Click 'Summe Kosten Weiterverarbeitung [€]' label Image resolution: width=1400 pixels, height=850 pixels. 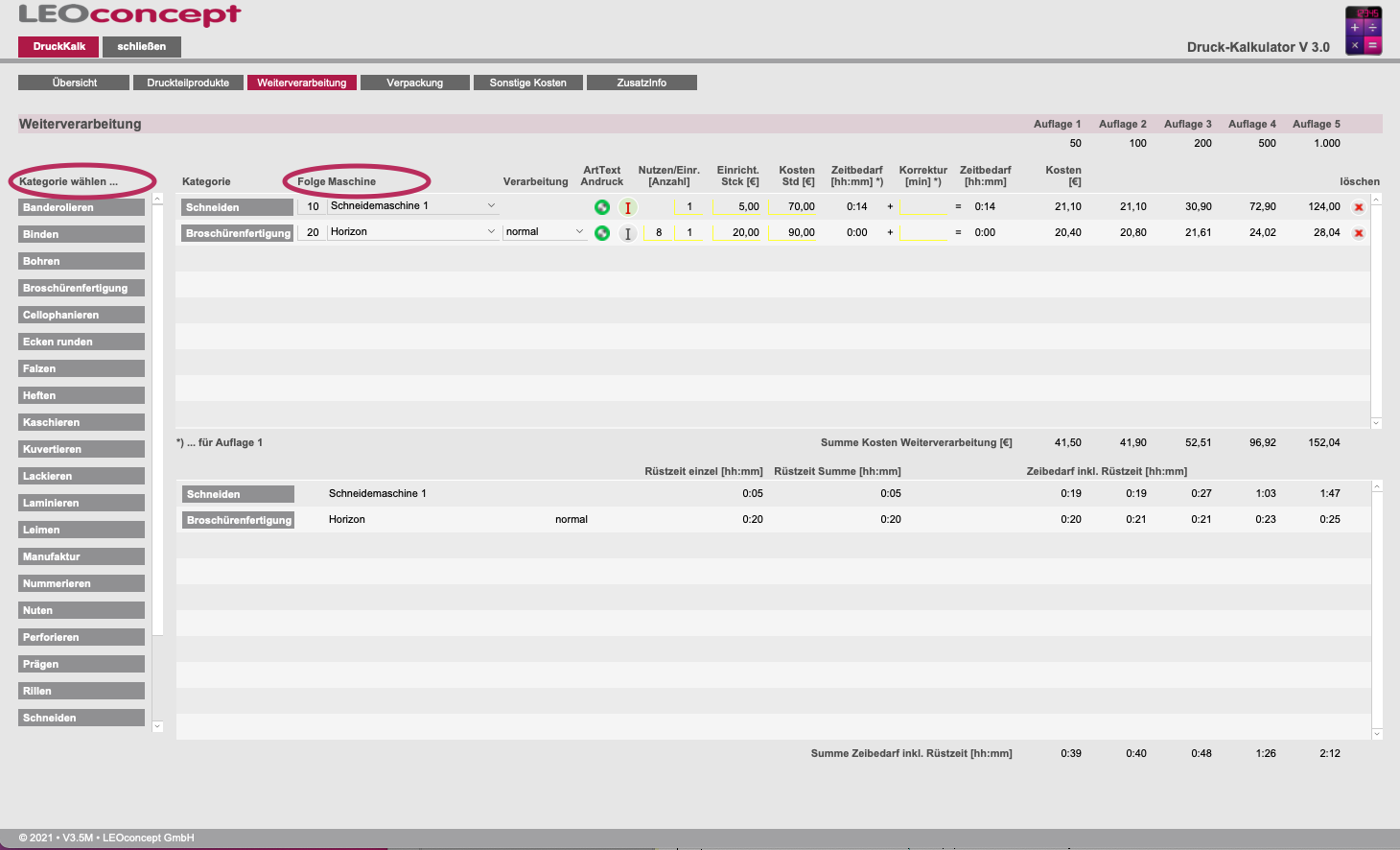(916, 442)
